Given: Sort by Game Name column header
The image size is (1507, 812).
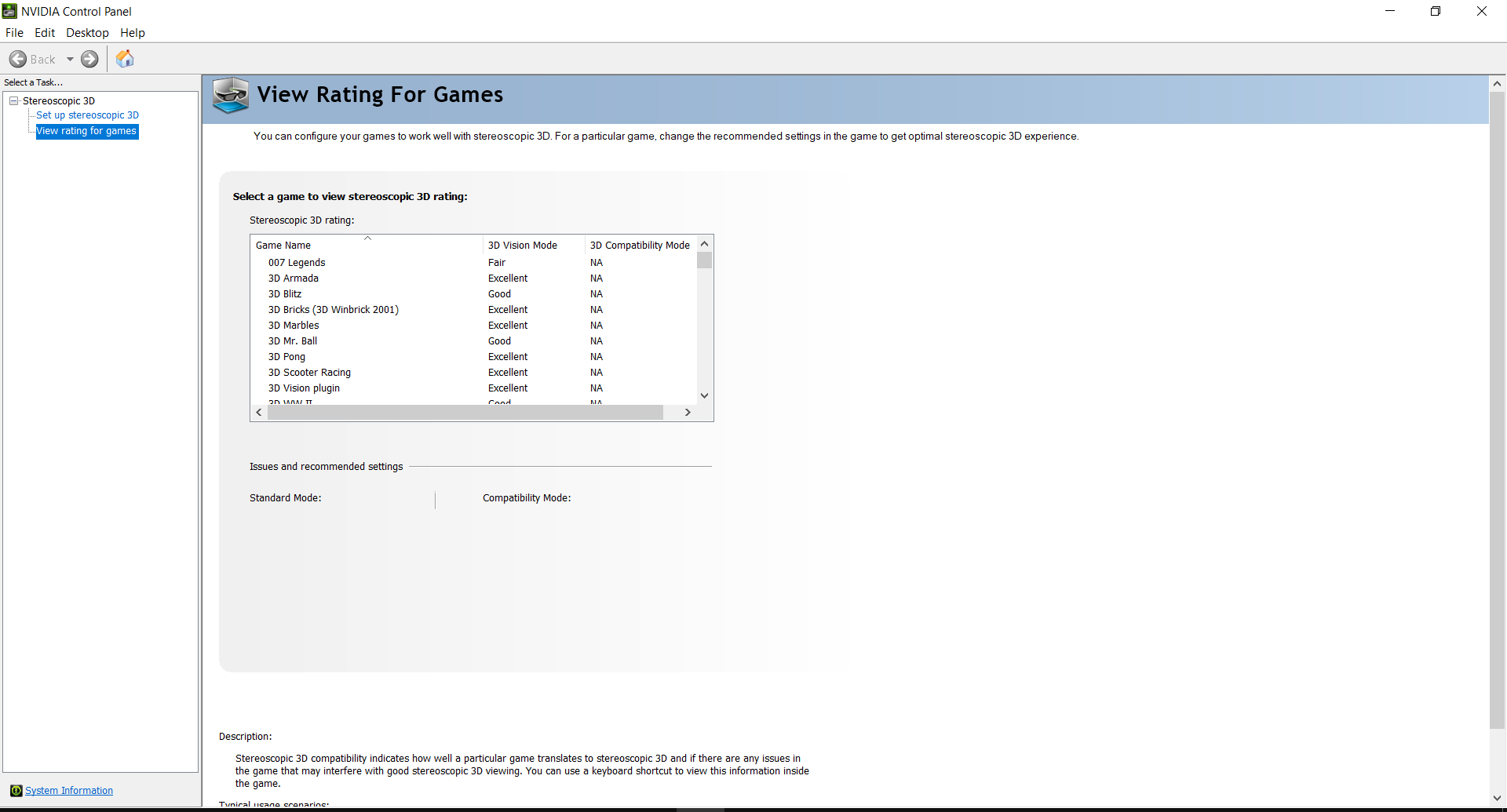Looking at the screenshot, I should click(367, 245).
